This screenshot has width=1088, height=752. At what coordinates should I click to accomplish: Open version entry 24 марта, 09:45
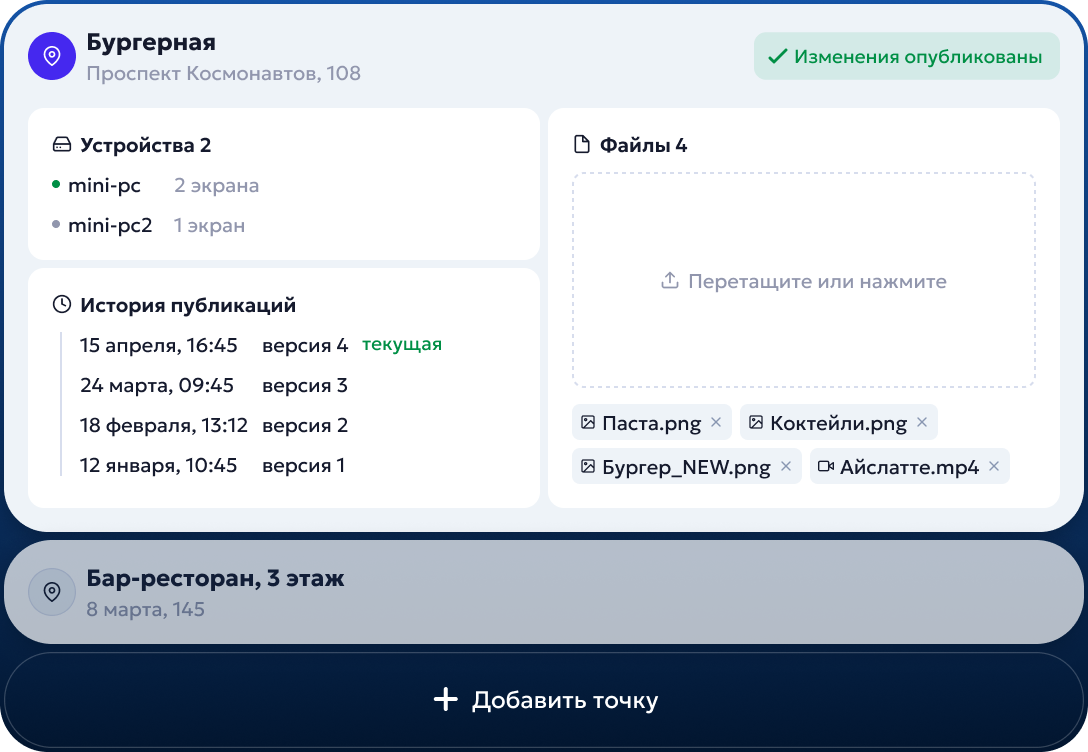coord(157,385)
